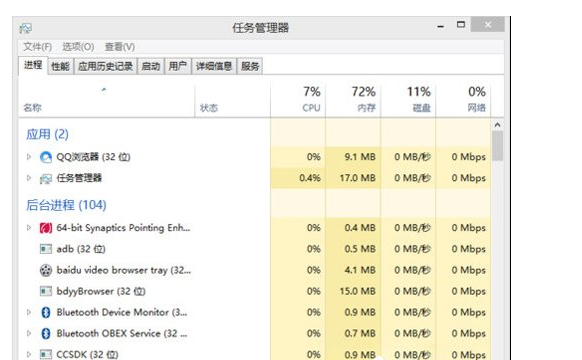This screenshot has height=360, width=582.
Task: Select the baidu video browser tray name
Action: click(124, 270)
